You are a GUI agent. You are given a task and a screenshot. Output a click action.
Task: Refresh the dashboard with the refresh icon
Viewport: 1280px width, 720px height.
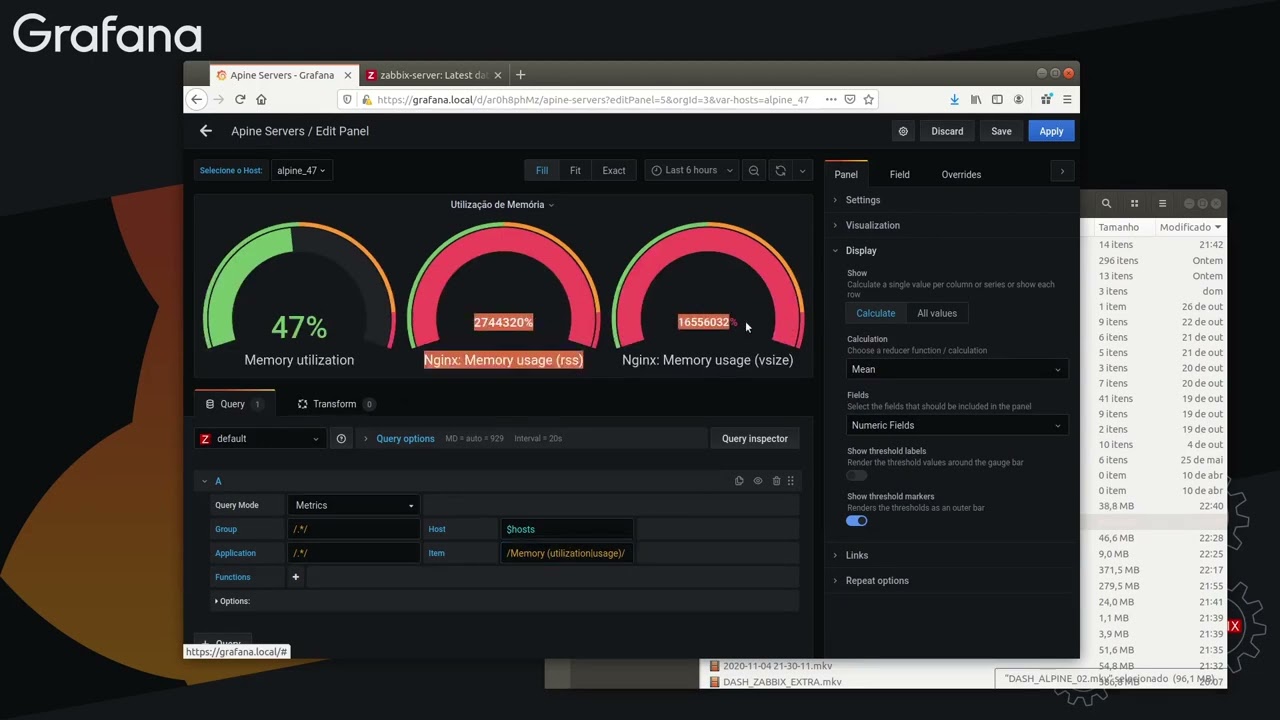780,170
